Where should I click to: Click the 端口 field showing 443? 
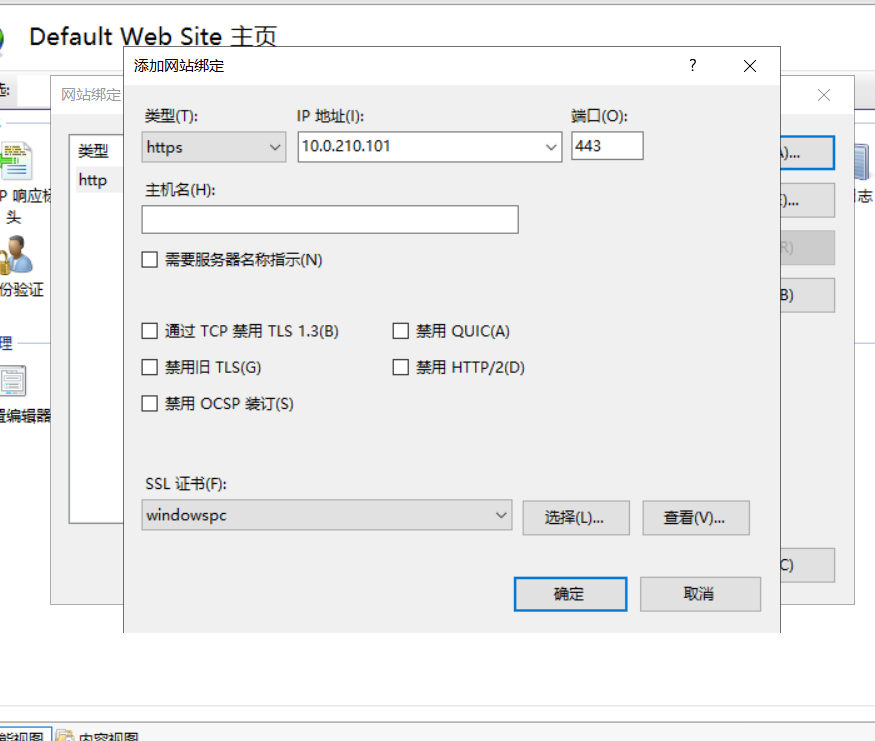pyautogui.click(x=607, y=146)
